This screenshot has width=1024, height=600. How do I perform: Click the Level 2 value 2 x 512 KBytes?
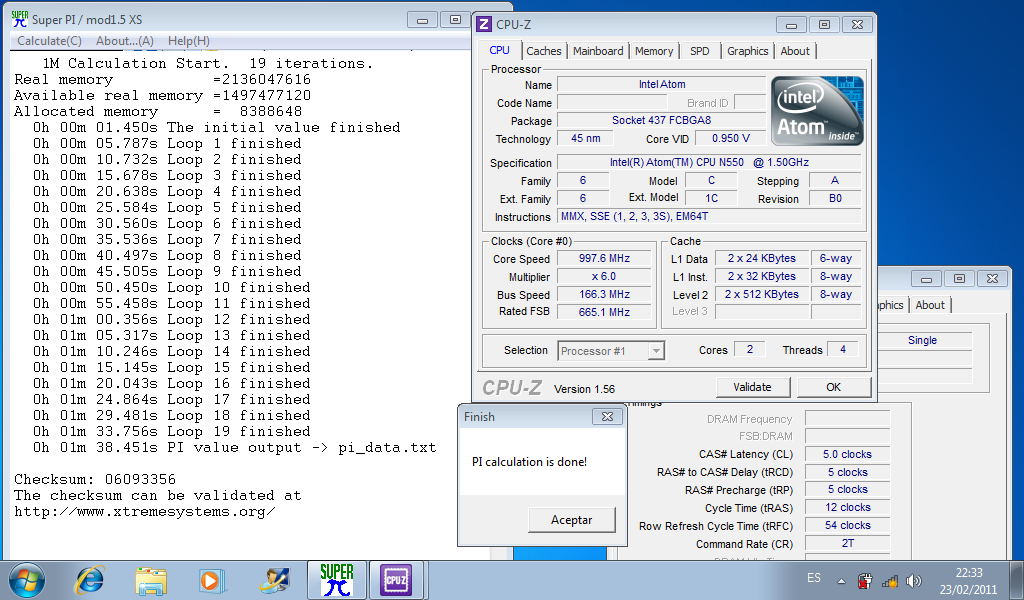[761, 294]
